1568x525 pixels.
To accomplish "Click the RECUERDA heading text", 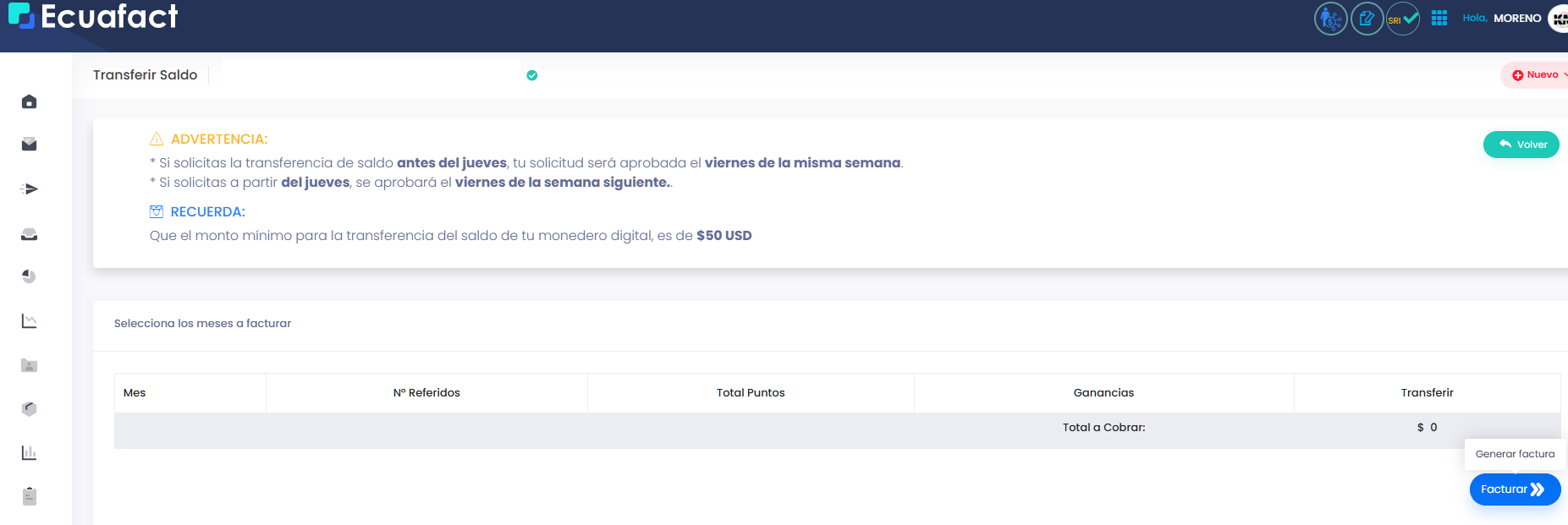I will click(207, 212).
